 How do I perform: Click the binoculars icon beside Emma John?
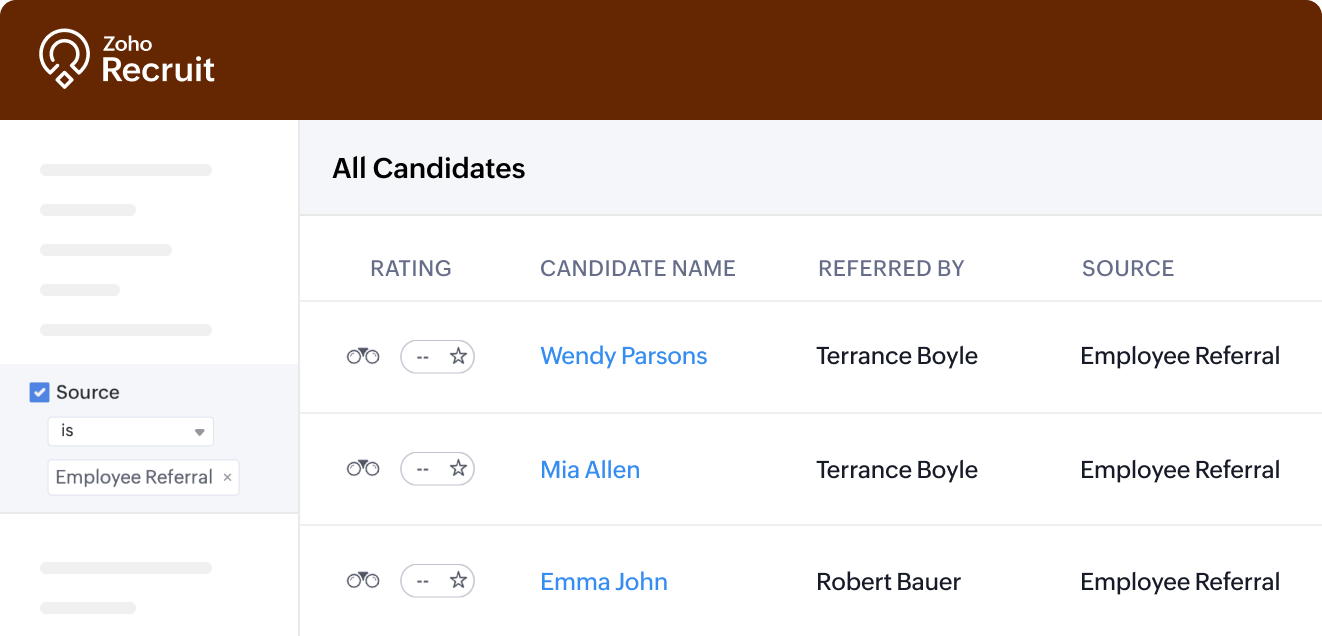363,580
